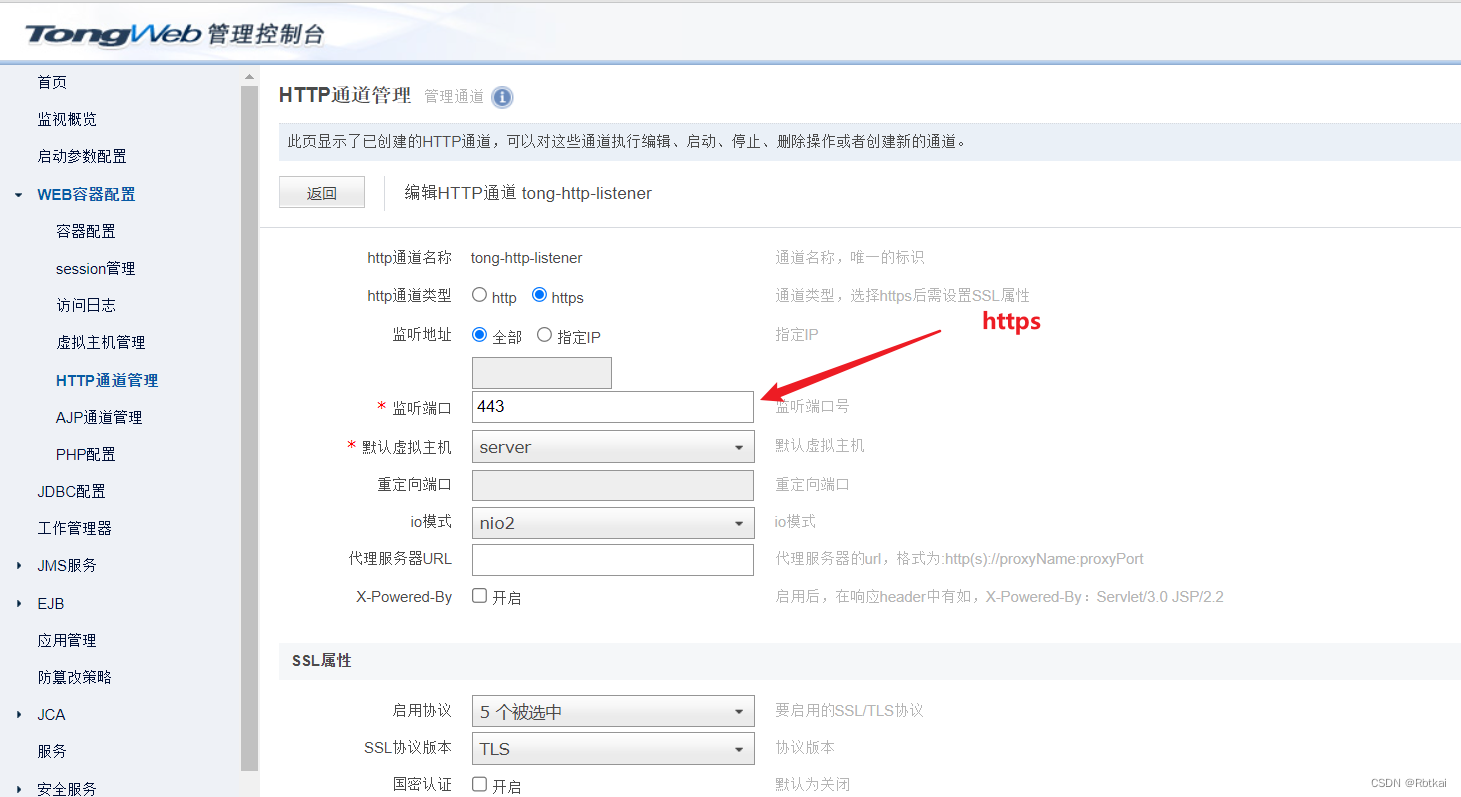Image resolution: width=1461 pixels, height=797 pixels.
Task: Open 监视概览 in the sidebar
Action: [x=67, y=119]
